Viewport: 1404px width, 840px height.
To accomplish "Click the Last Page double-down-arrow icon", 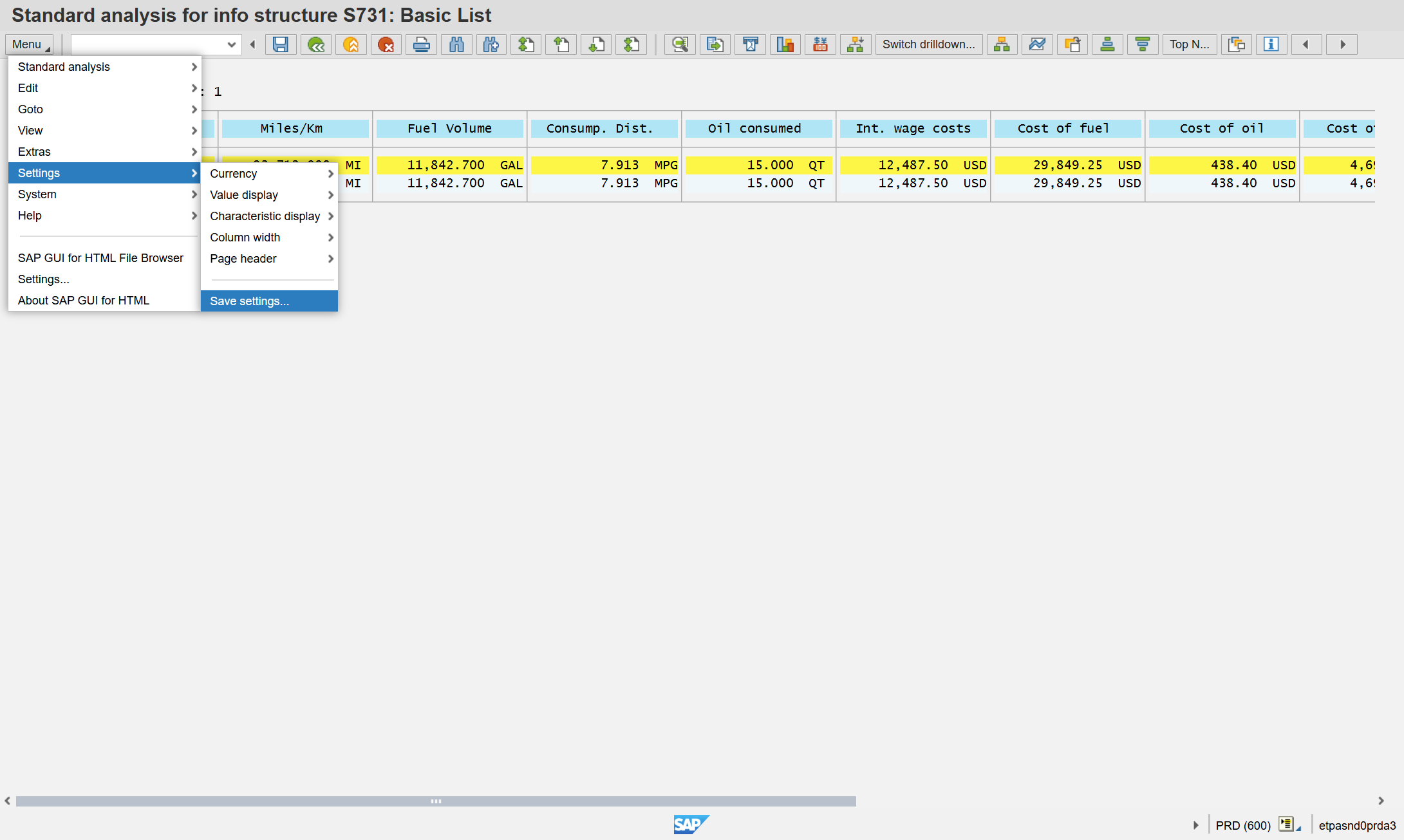I will pos(632,44).
